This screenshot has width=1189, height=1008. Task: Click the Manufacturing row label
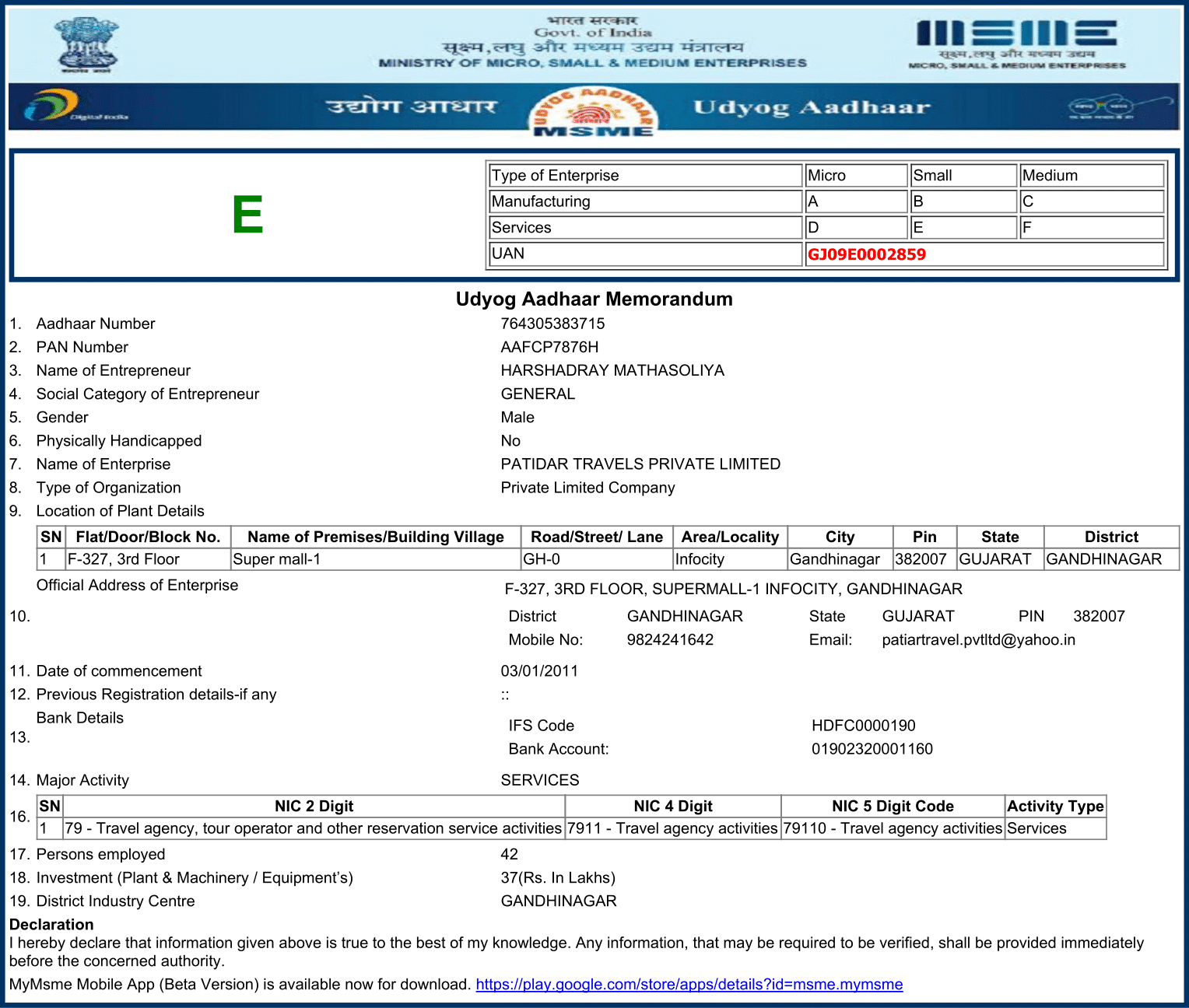pos(645,201)
